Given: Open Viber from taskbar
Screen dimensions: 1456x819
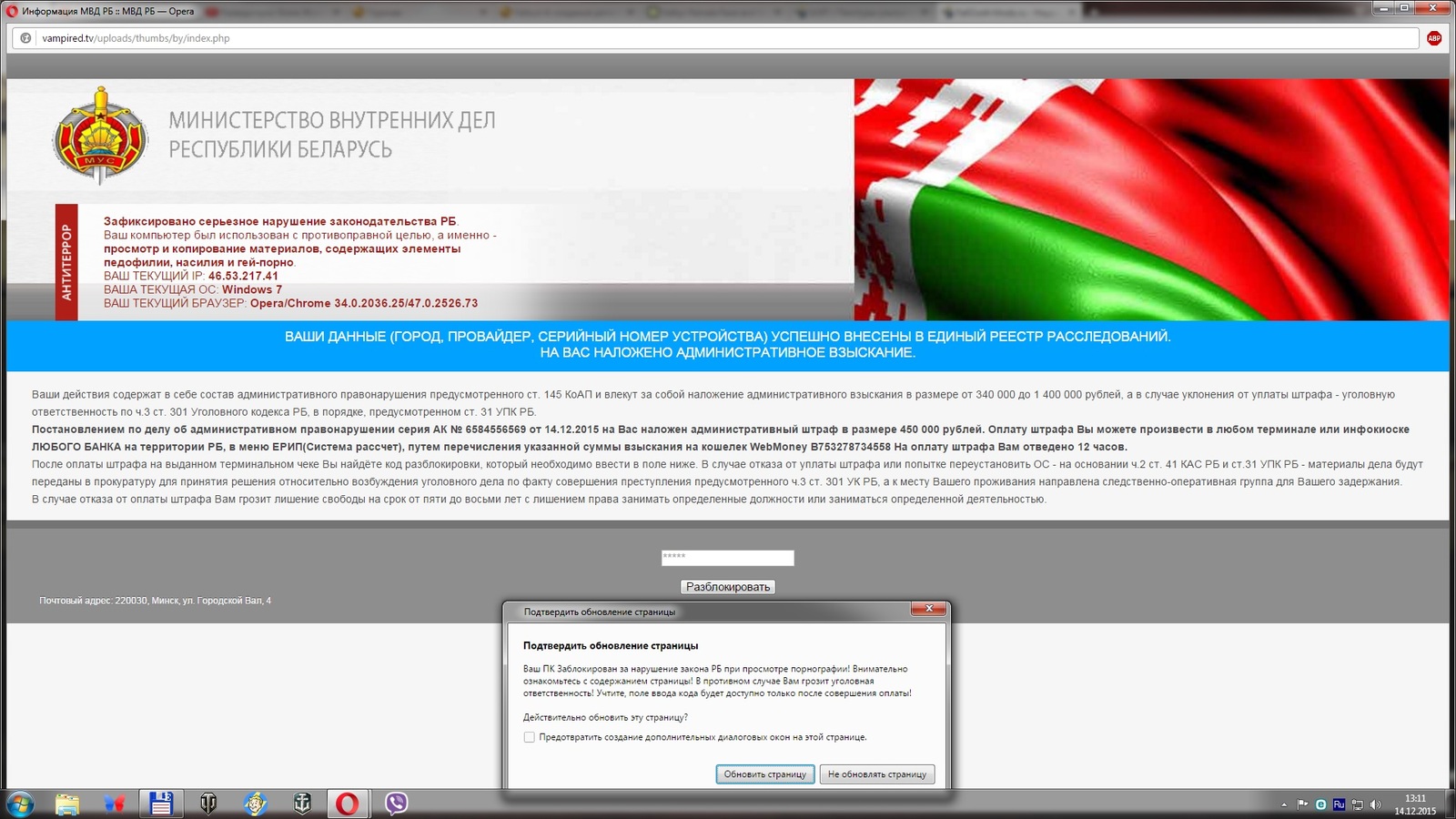Looking at the screenshot, I should point(396,804).
